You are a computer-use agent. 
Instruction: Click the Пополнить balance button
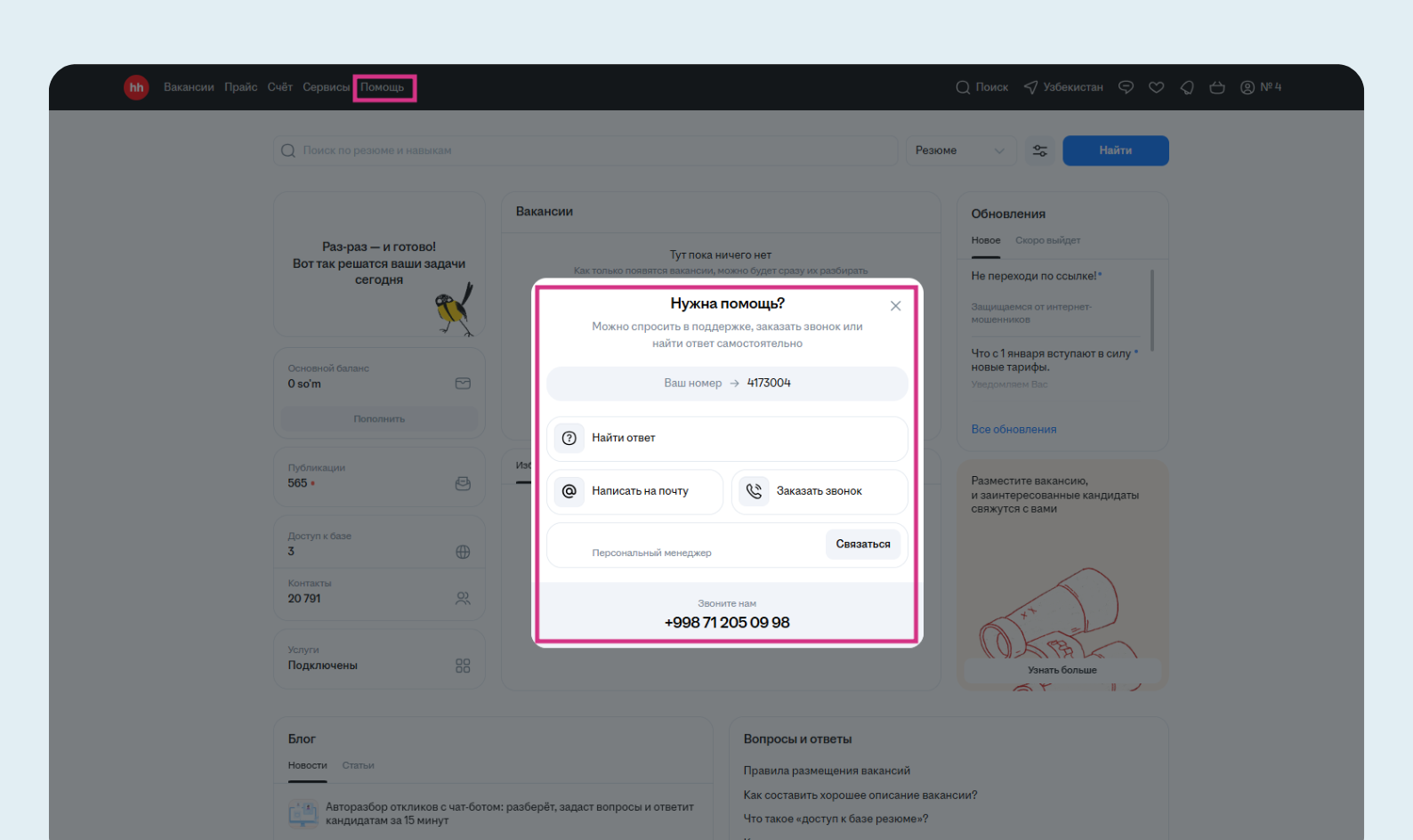pyautogui.click(x=379, y=419)
